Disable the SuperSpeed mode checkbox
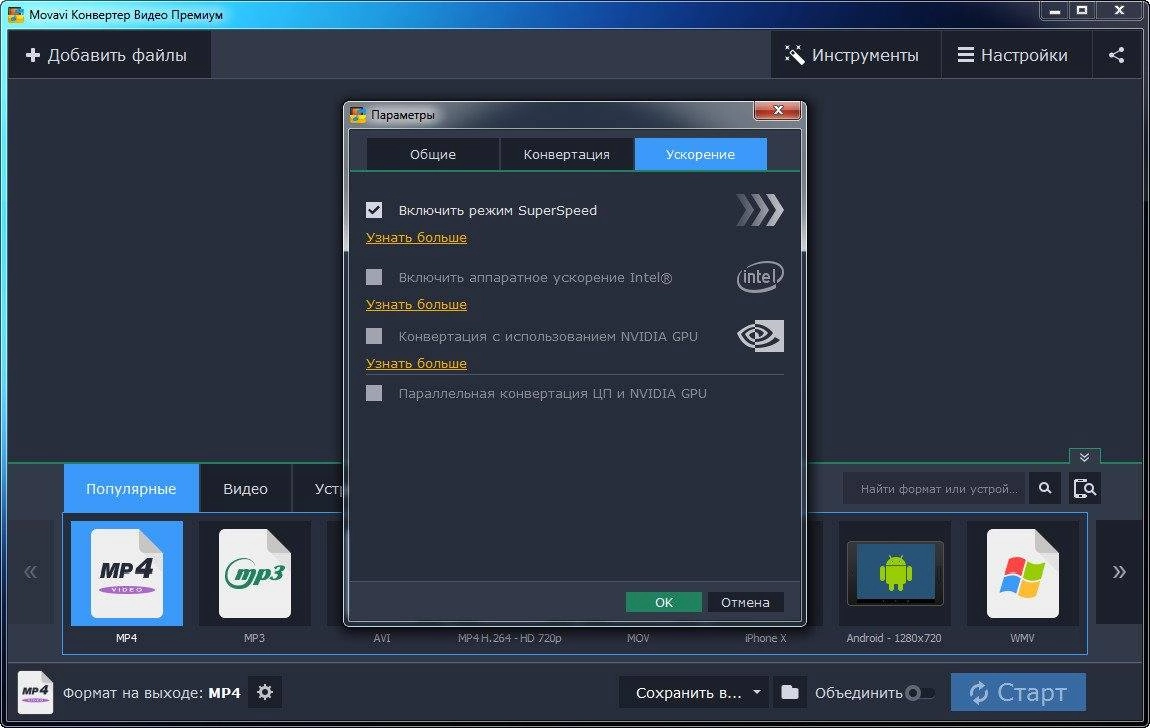Screen dimensions: 1150x728 pyautogui.click(x=374, y=210)
